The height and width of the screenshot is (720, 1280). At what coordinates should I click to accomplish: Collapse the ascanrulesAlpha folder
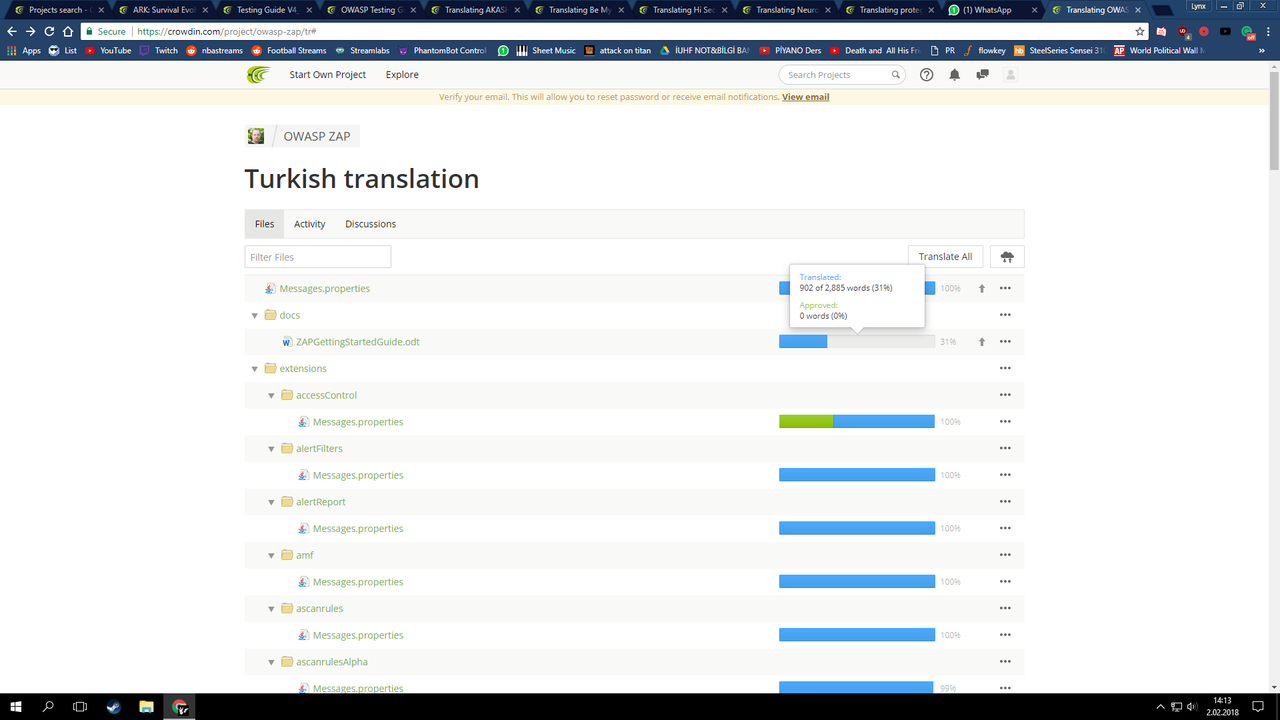[x=272, y=662]
